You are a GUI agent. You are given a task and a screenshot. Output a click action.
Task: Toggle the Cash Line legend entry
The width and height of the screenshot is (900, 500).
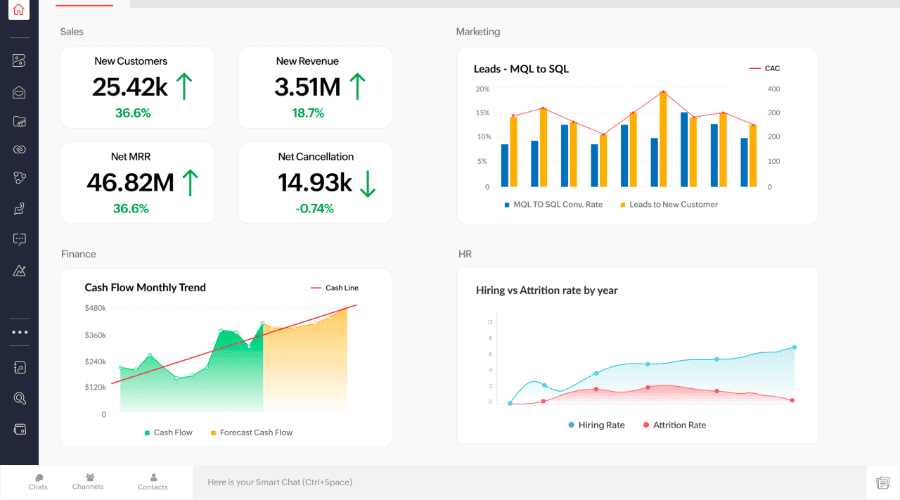point(335,288)
